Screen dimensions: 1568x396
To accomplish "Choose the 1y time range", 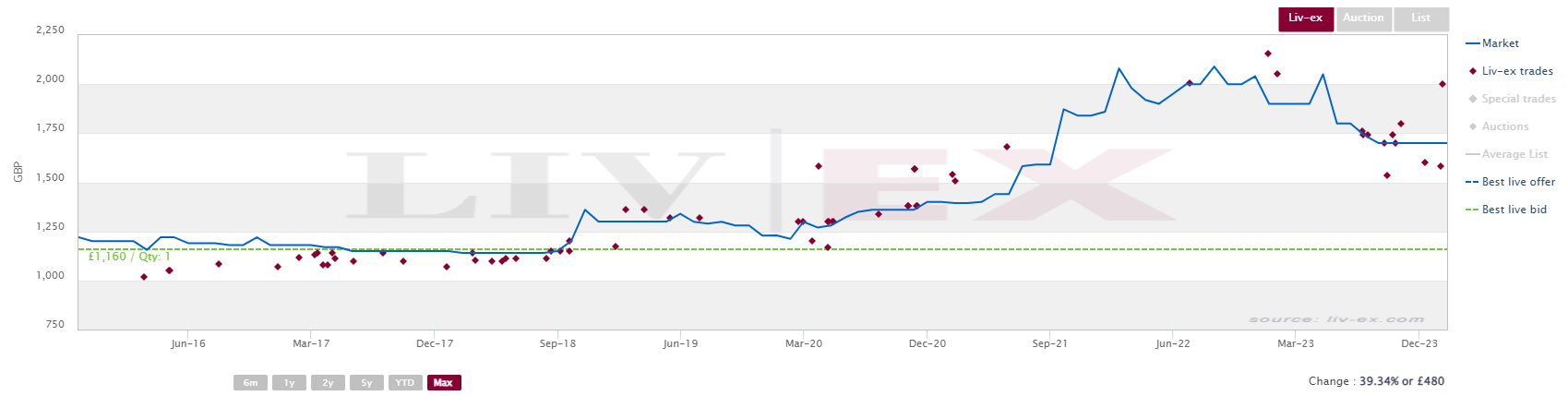I will pos(289,383).
